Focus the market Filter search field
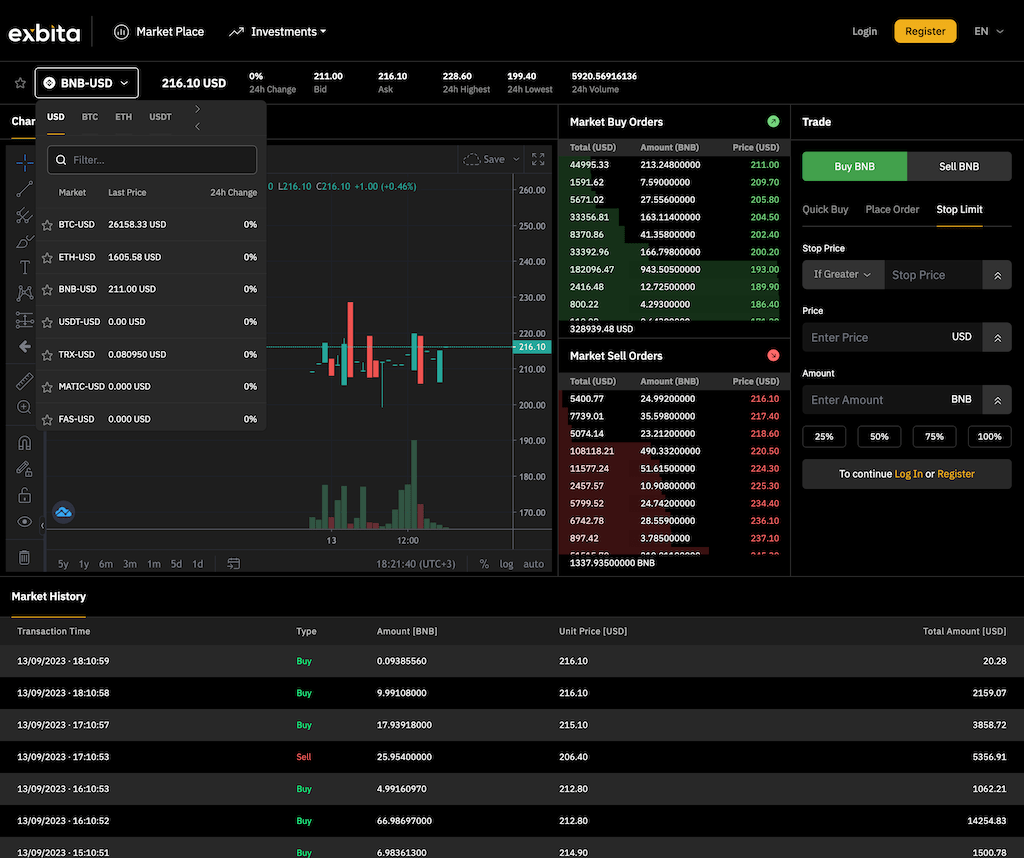Viewport: 1024px width, 858px height. 152,160
